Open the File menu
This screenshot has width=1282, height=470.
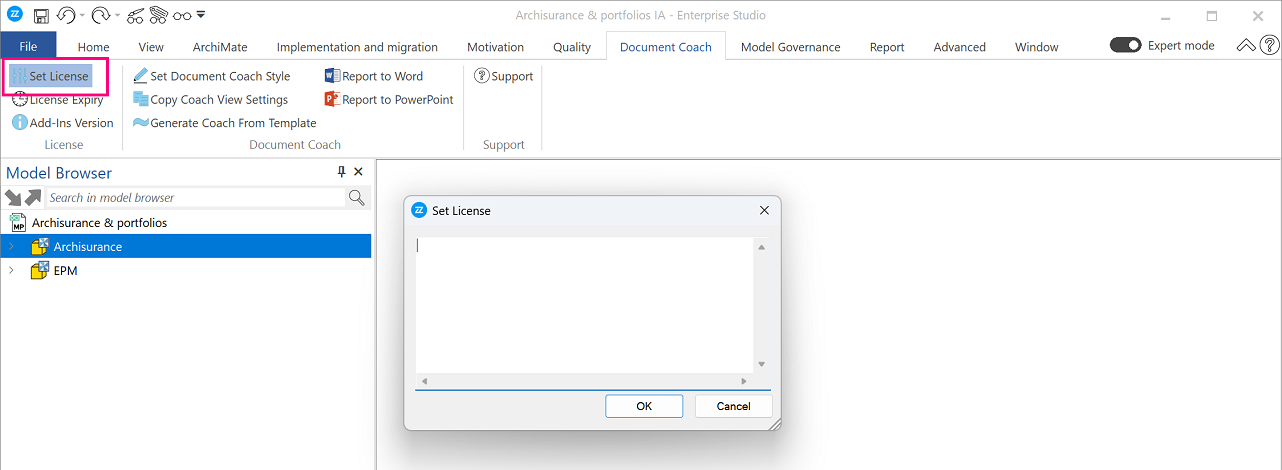tap(28, 46)
